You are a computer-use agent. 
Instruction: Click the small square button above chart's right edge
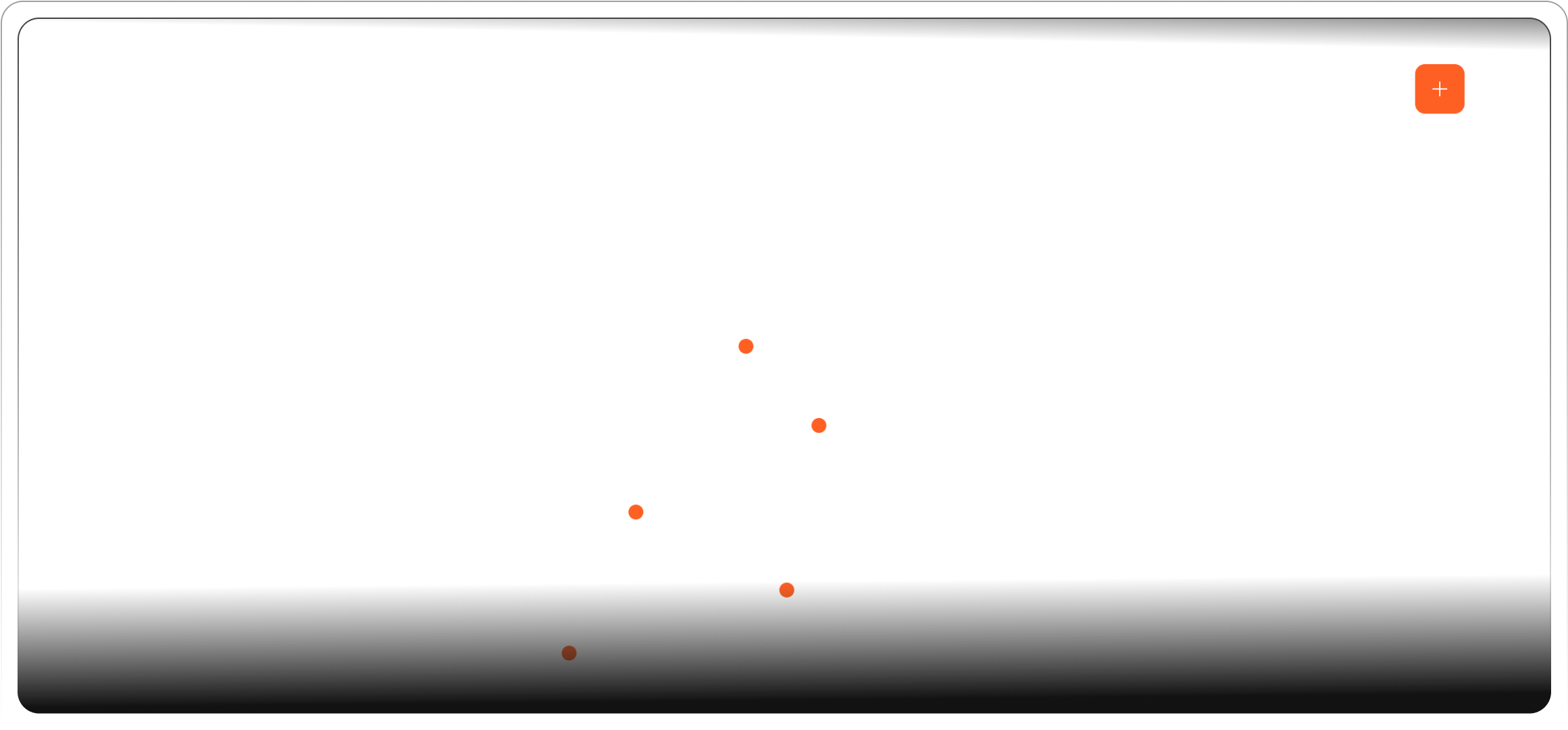coord(995,179)
